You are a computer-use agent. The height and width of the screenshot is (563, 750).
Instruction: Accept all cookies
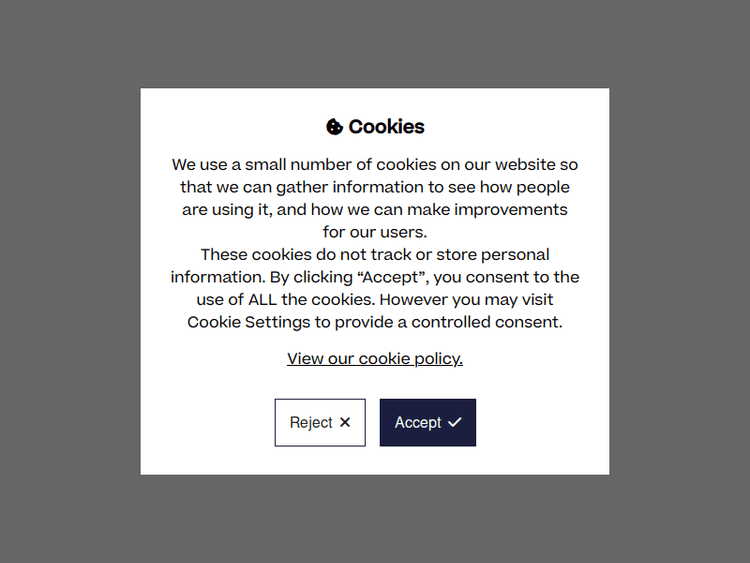(x=427, y=422)
